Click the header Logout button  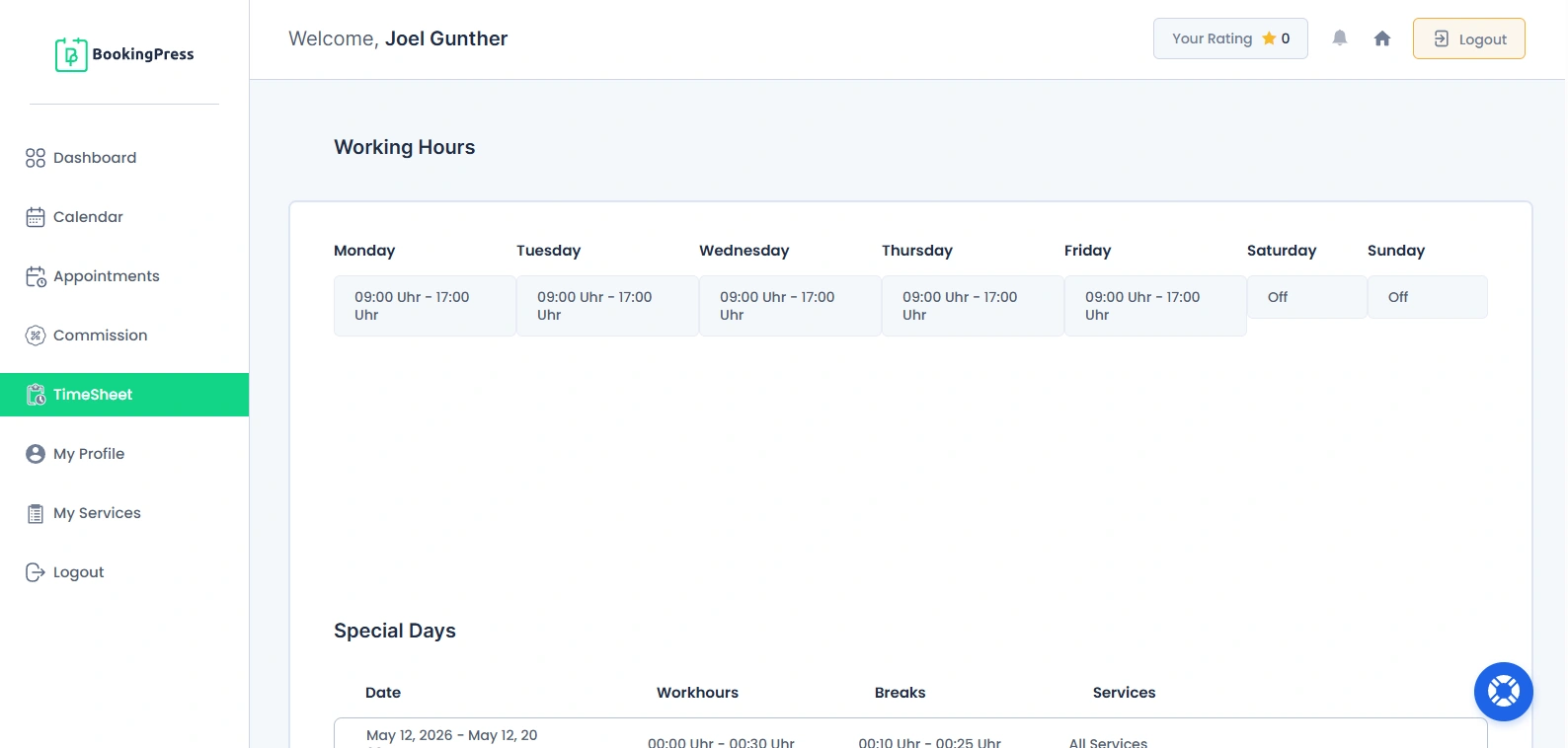click(1469, 38)
